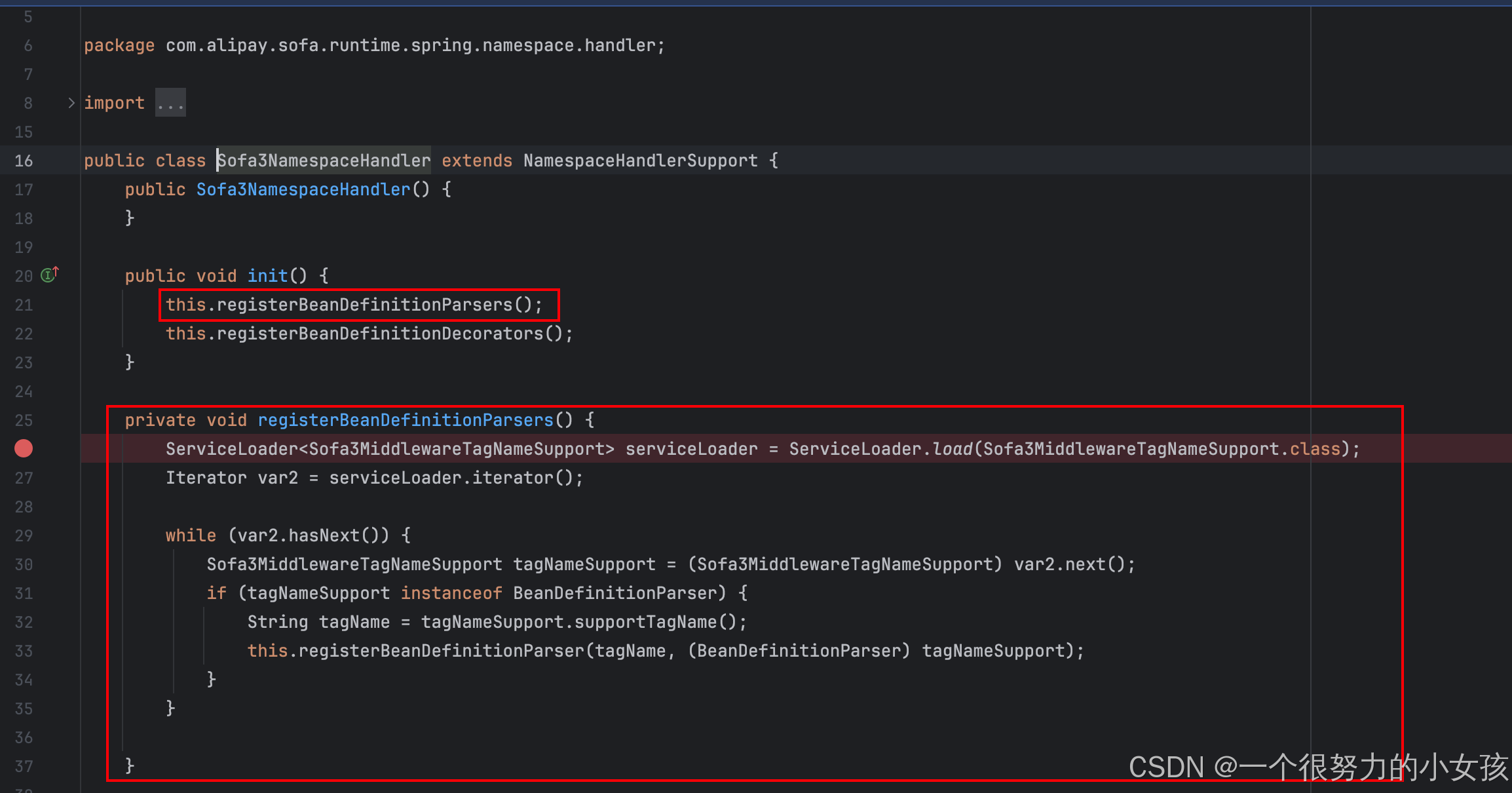This screenshot has height=793, width=1512.
Task: Click line number 29 in the gutter
Action: (24, 535)
